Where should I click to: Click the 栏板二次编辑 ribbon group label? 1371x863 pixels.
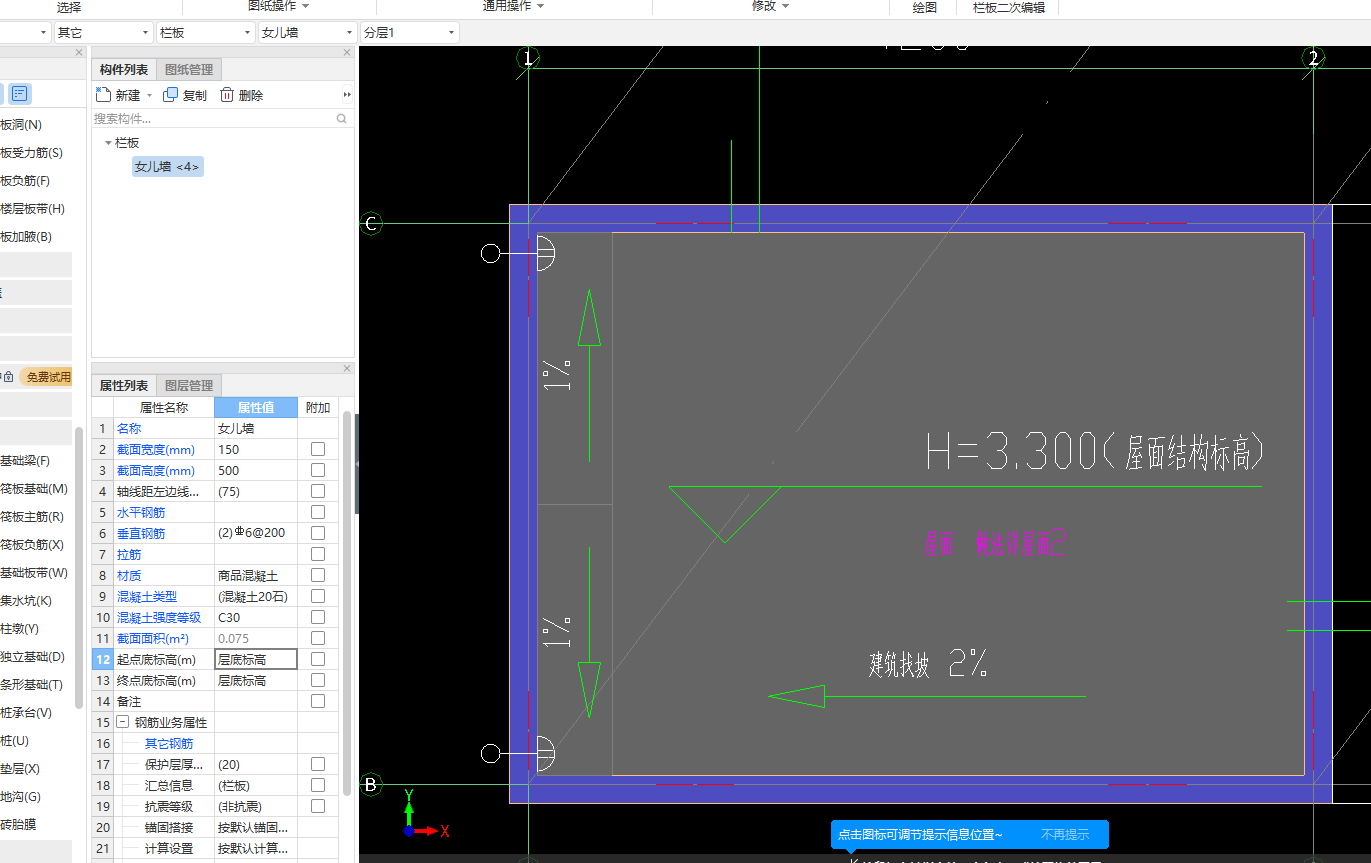coord(1009,7)
